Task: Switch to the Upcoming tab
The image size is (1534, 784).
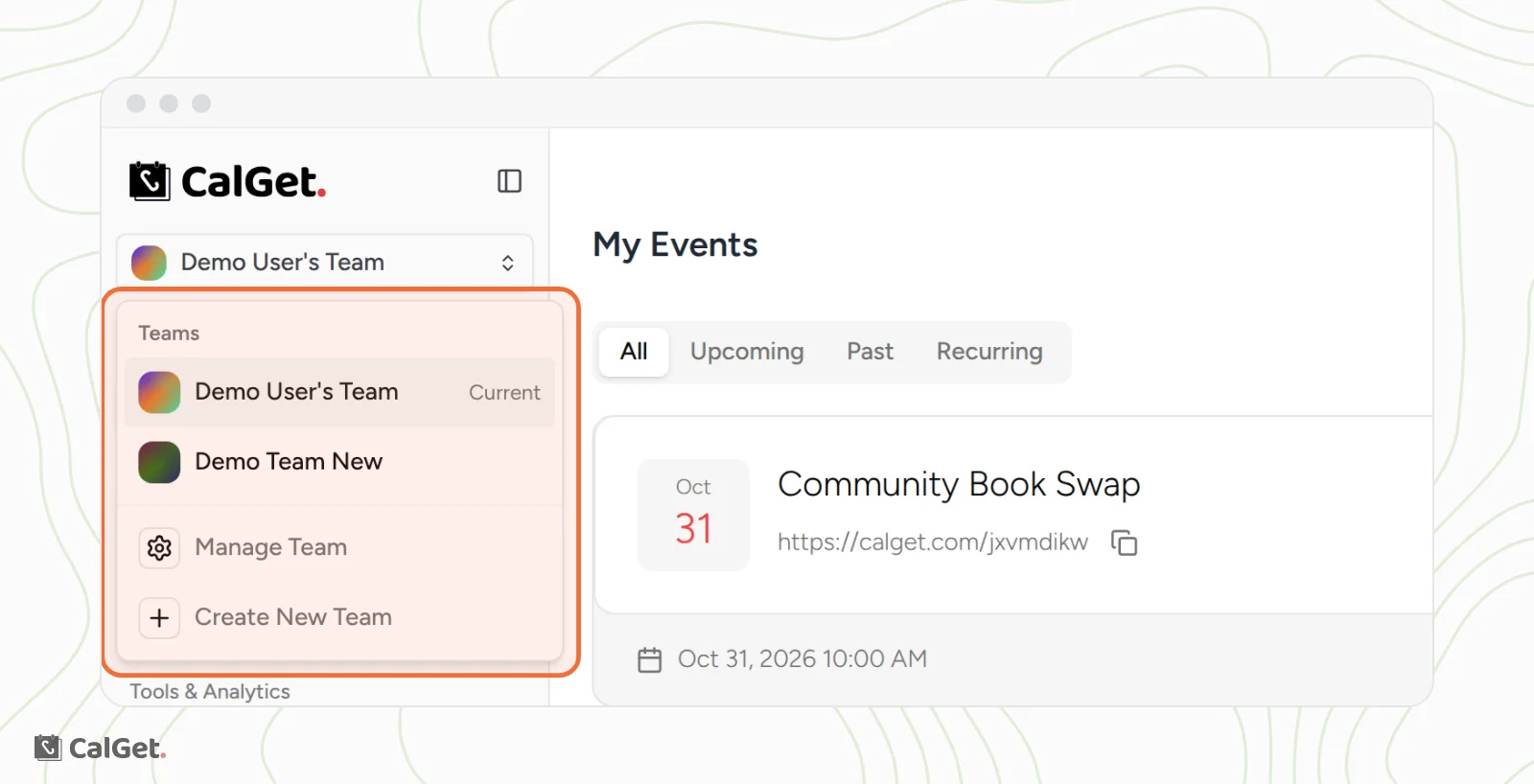Action: pos(747,352)
